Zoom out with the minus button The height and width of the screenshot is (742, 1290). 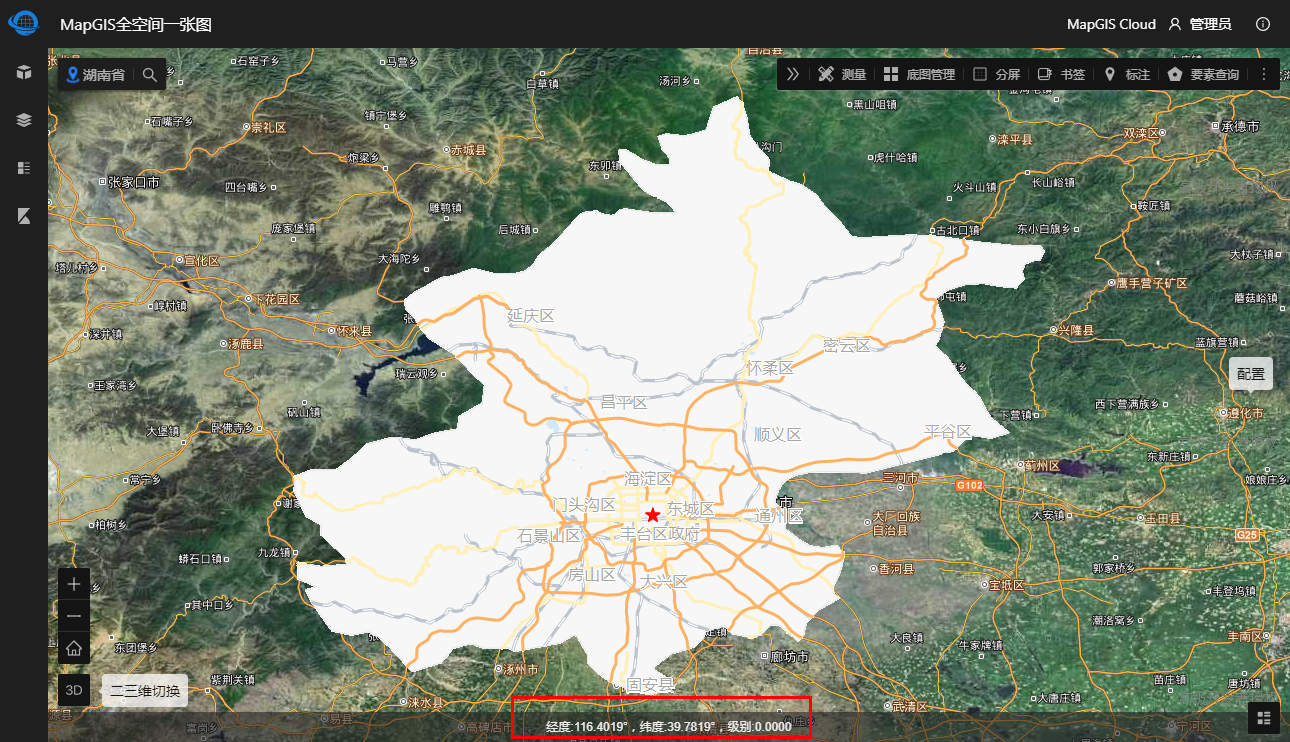point(74,616)
